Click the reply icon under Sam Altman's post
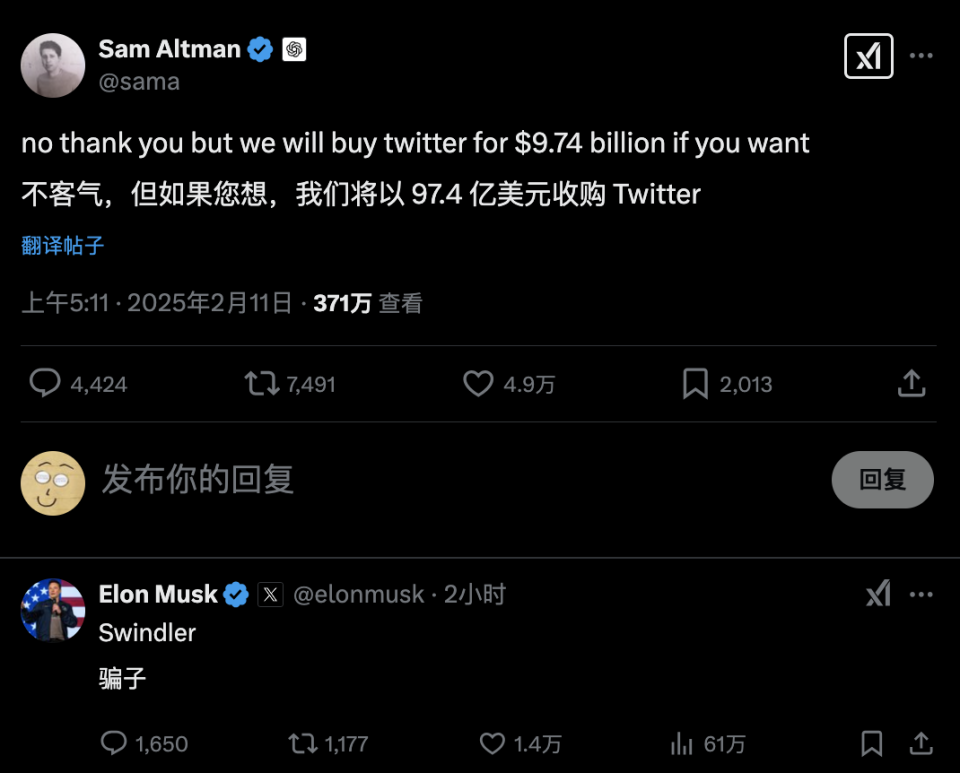The width and height of the screenshot is (960, 773). click(45, 383)
